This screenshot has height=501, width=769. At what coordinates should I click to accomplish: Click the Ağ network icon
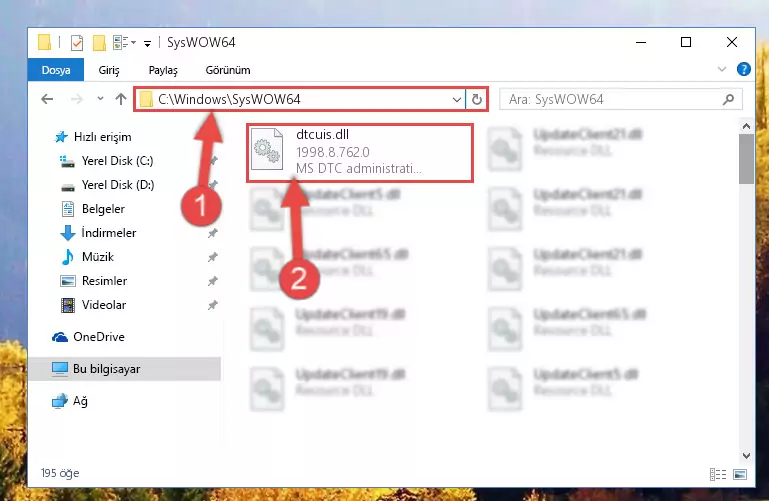[x=60, y=401]
